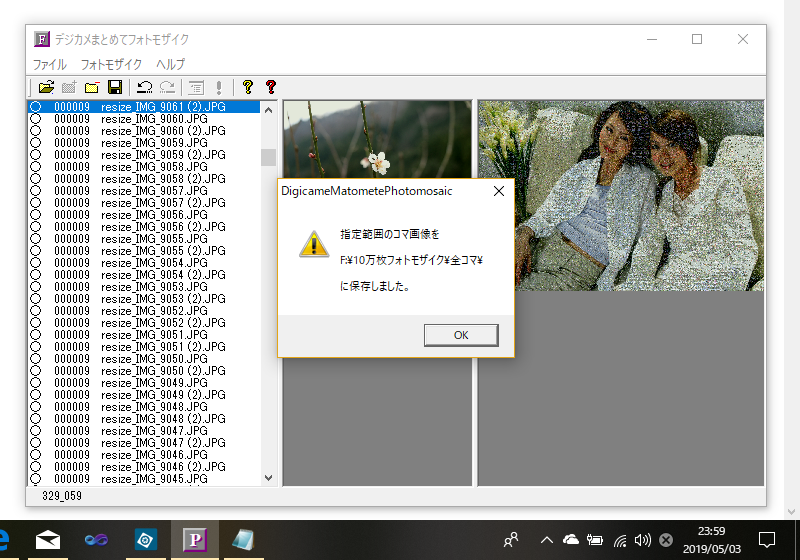Click the yellow warning triangle in dialog
This screenshot has width=800, height=560.
(x=314, y=244)
